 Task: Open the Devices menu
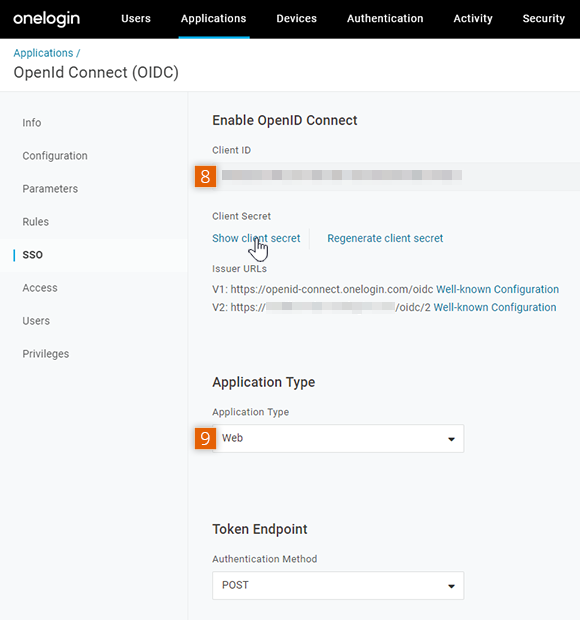297,19
